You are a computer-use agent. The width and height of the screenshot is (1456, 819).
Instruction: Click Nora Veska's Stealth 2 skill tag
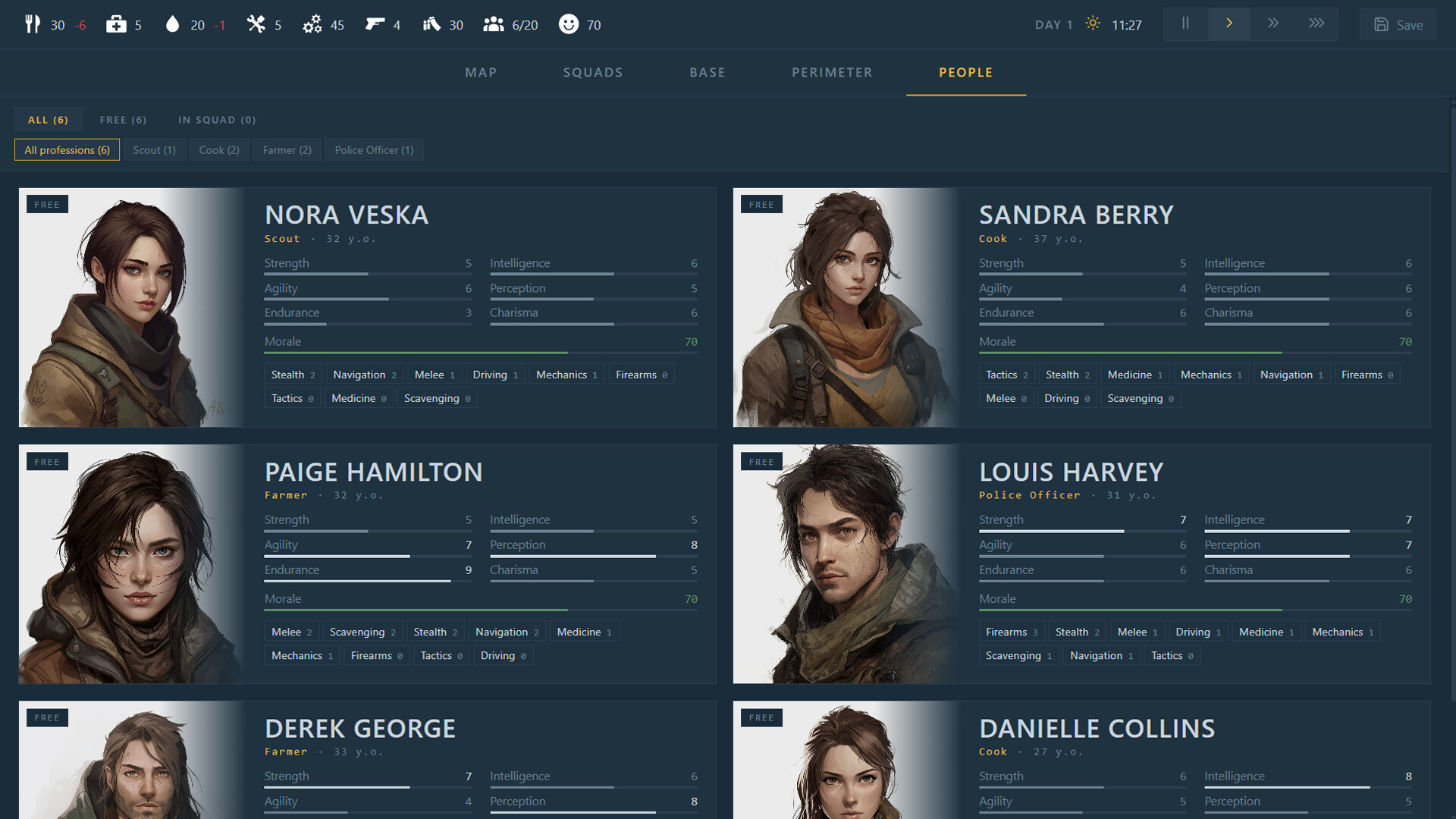[293, 375]
